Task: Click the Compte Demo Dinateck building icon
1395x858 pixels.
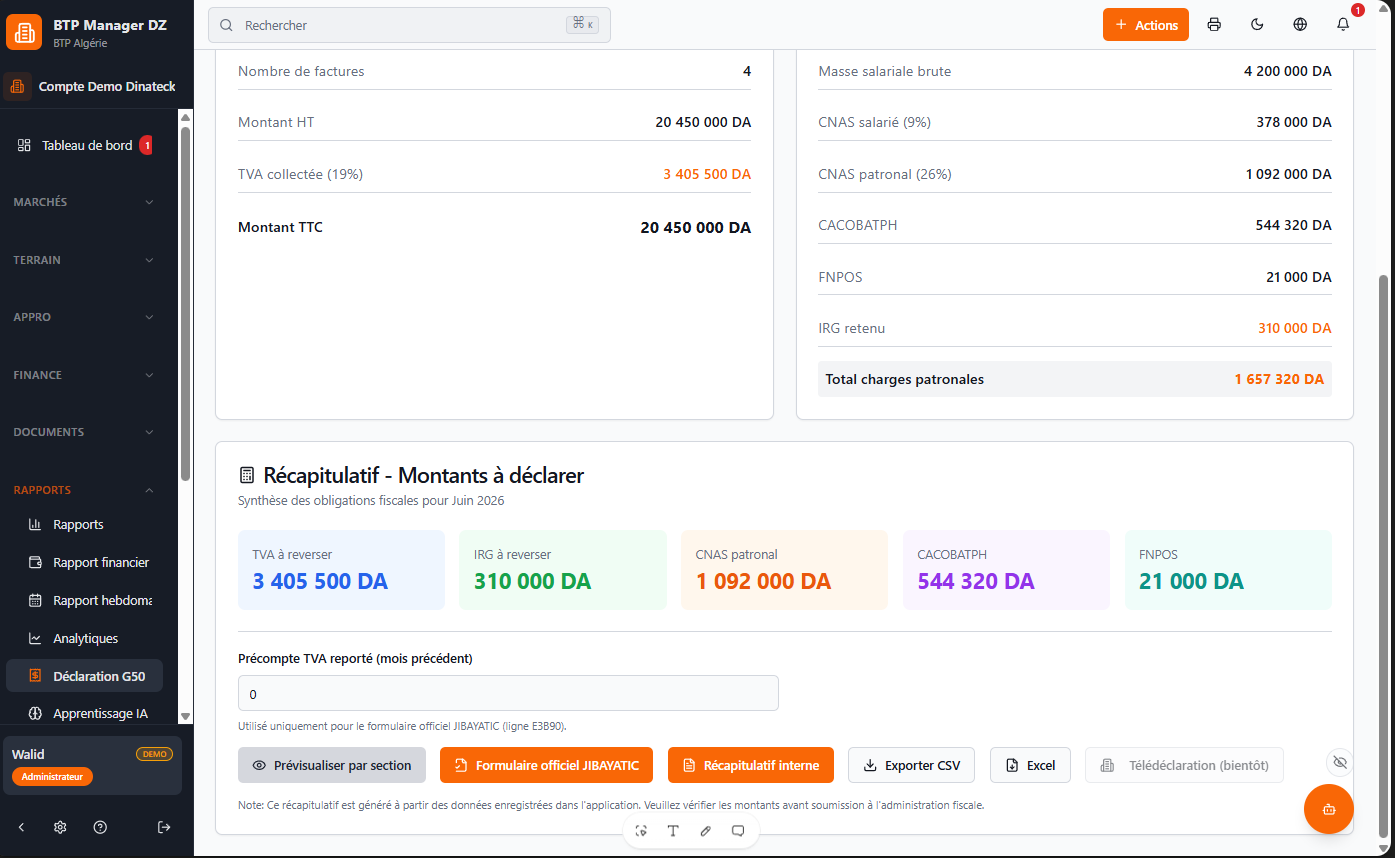Action: coord(18,87)
